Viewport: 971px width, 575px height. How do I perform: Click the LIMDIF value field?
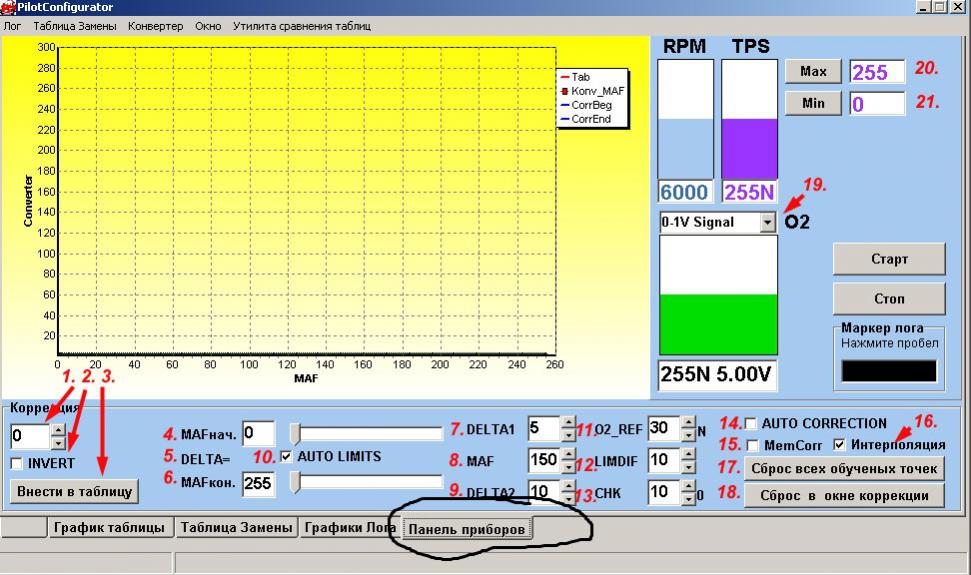coord(664,460)
